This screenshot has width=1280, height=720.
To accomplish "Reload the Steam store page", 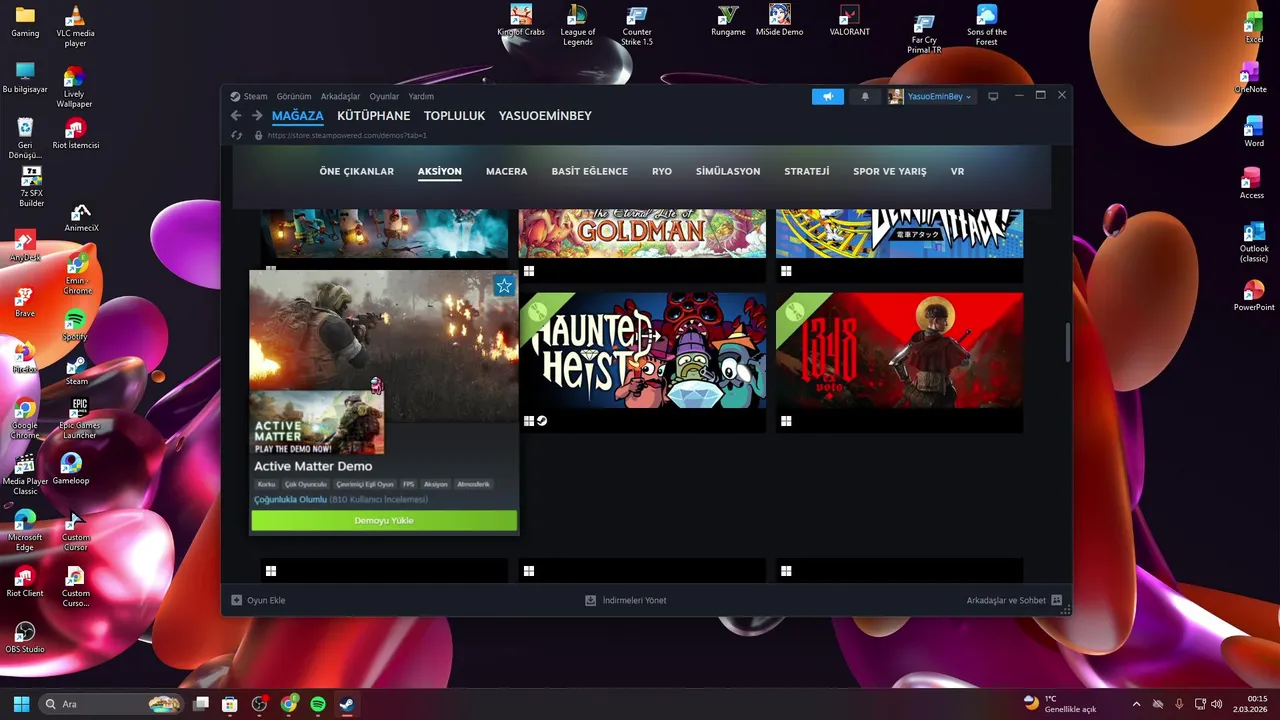I will pyautogui.click(x=237, y=135).
